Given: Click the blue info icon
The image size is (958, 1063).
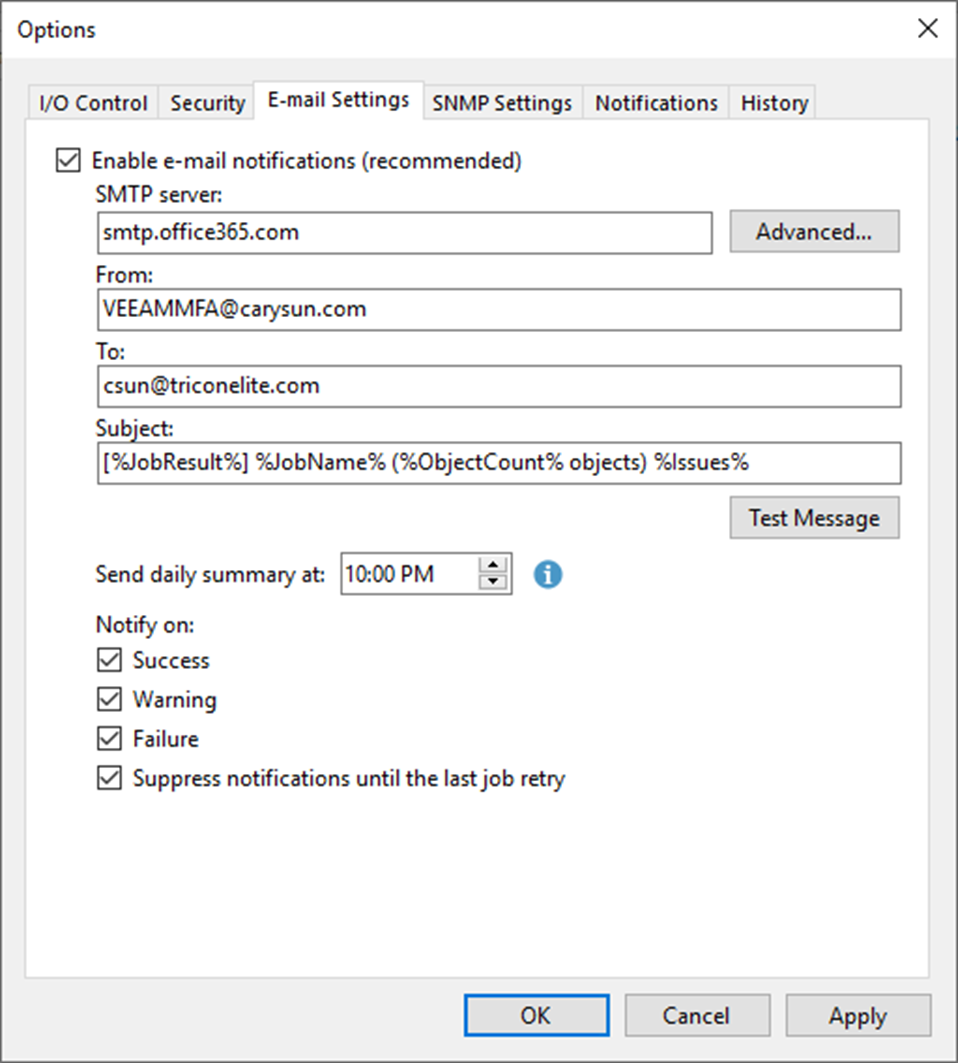Looking at the screenshot, I should tap(548, 574).
